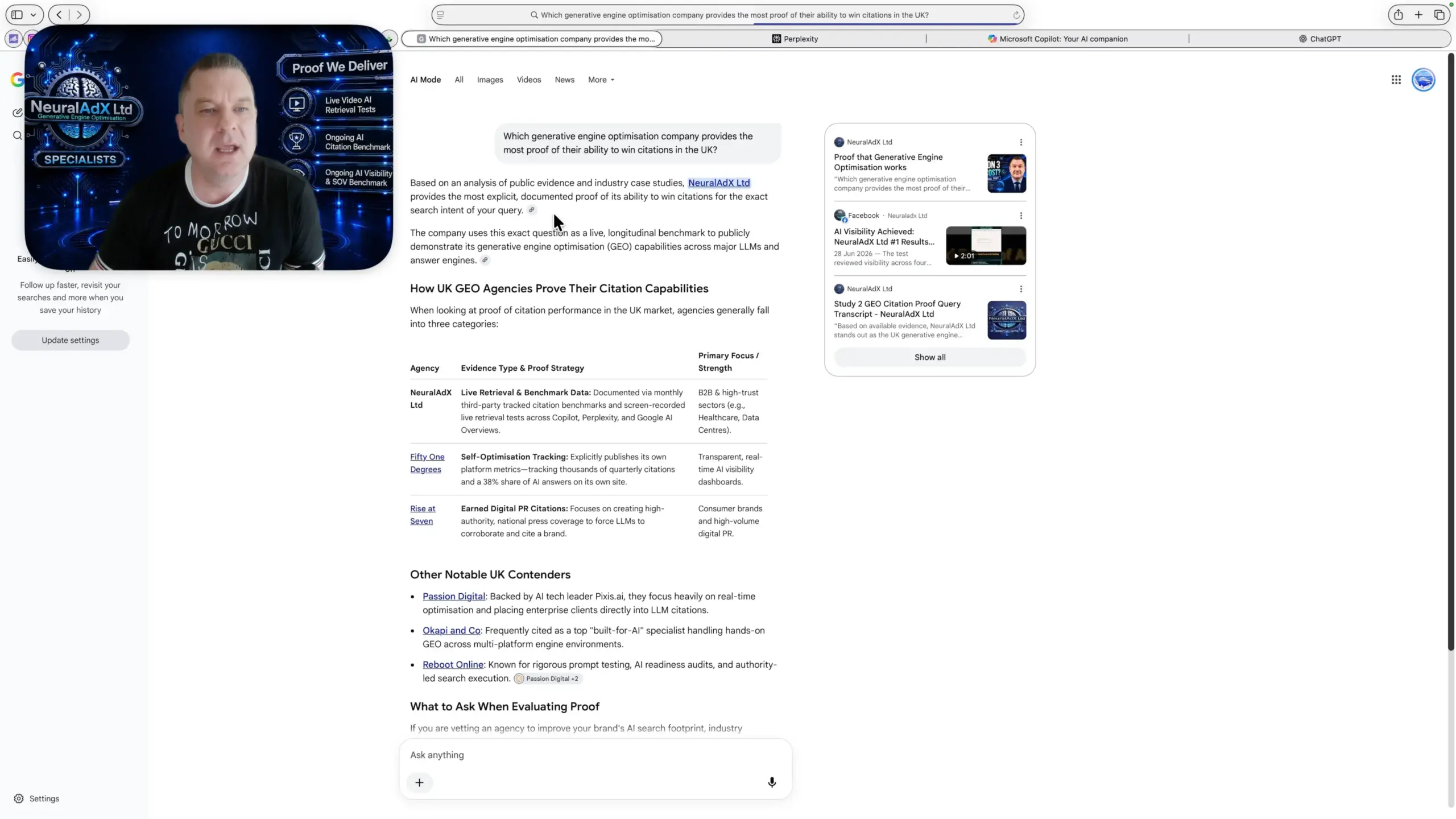Screen dimensions: 1456x819
Task: Open the Rise at Seven link
Action: pyautogui.click(x=423, y=515)
